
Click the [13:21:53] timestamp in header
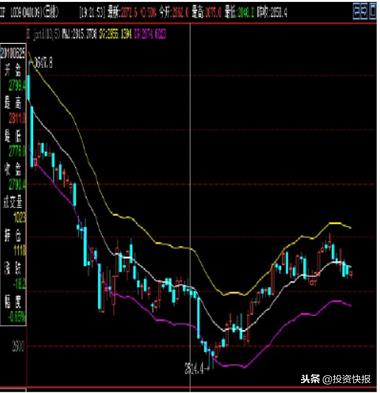(92, 13)
